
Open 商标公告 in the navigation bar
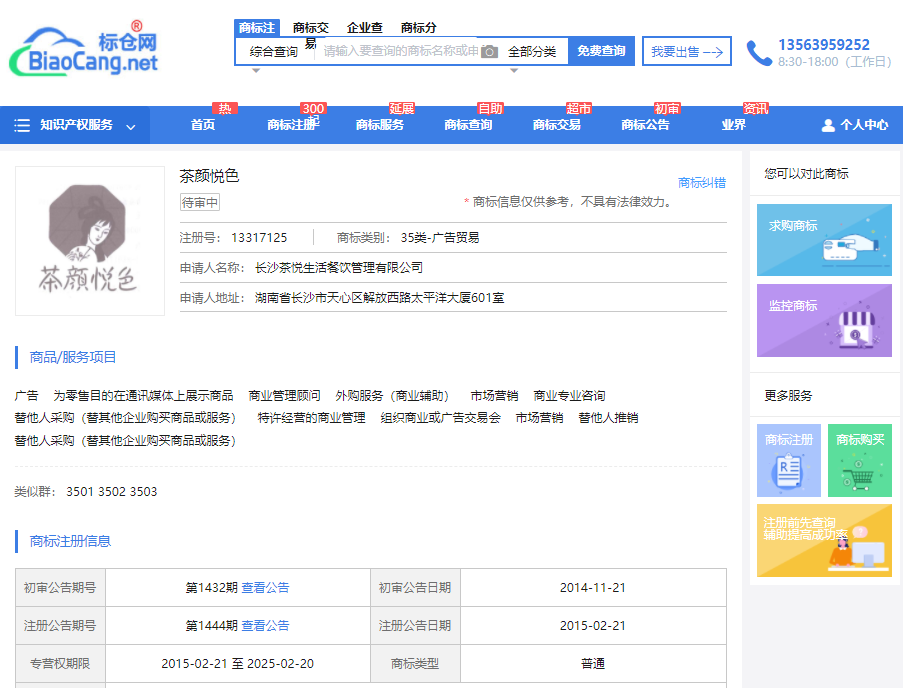point(646,125)
